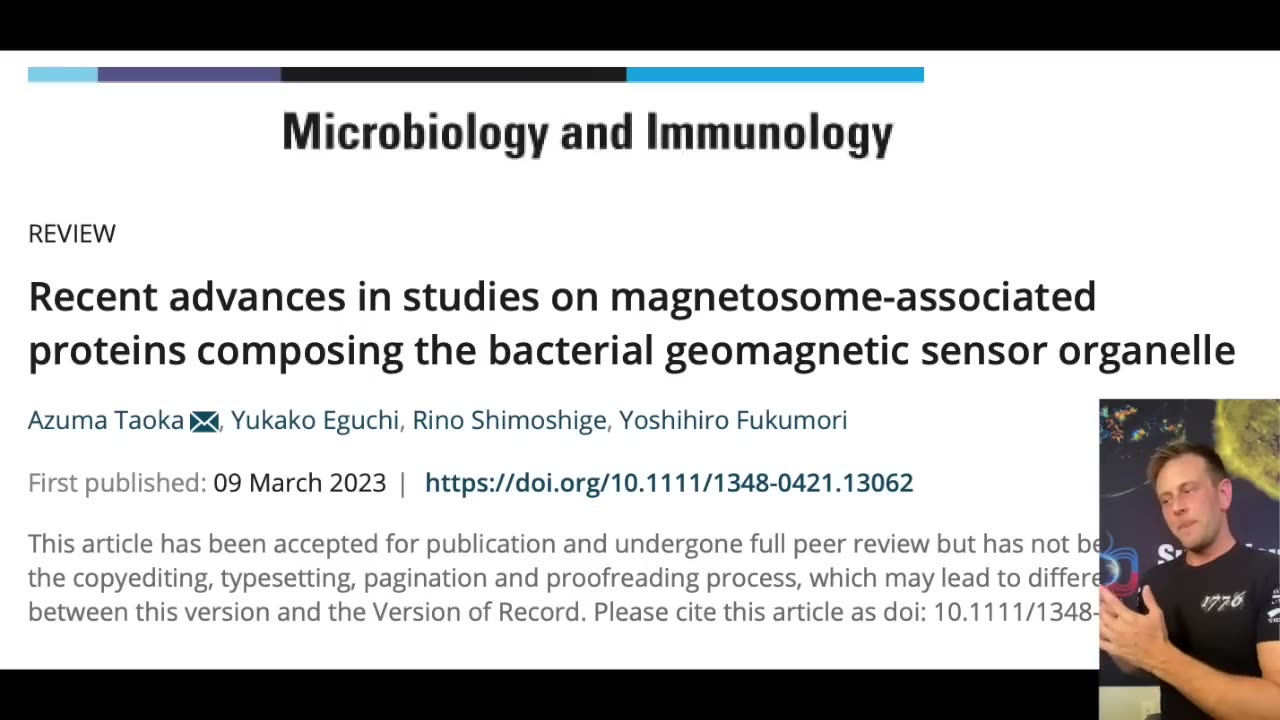The image size is (1280, 720).
Task: Open author Azuma Taoka's profile link
Action: 106,421
